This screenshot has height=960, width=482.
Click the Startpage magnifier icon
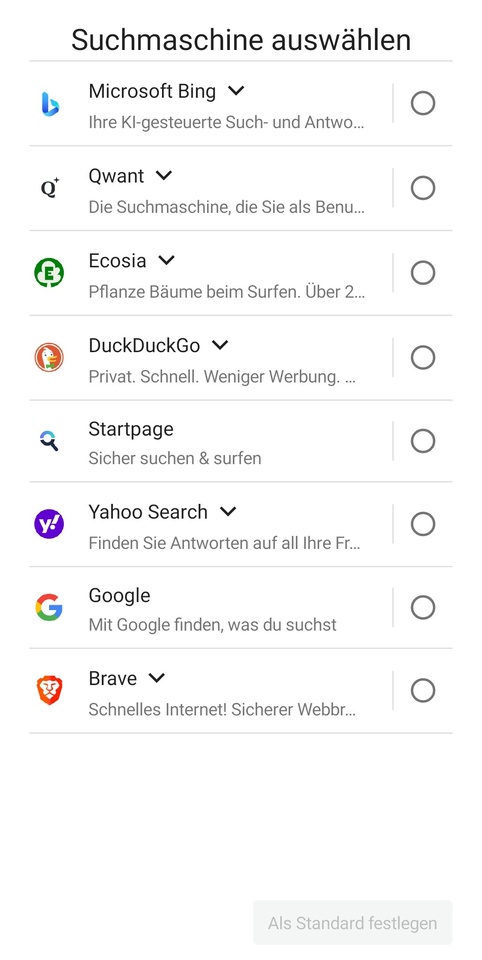49,440
